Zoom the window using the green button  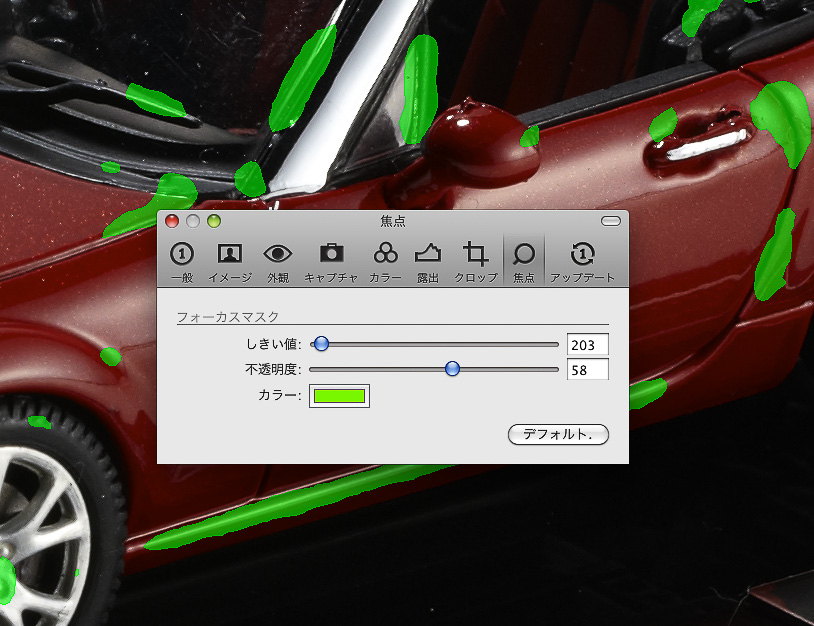tap(213, 221)
